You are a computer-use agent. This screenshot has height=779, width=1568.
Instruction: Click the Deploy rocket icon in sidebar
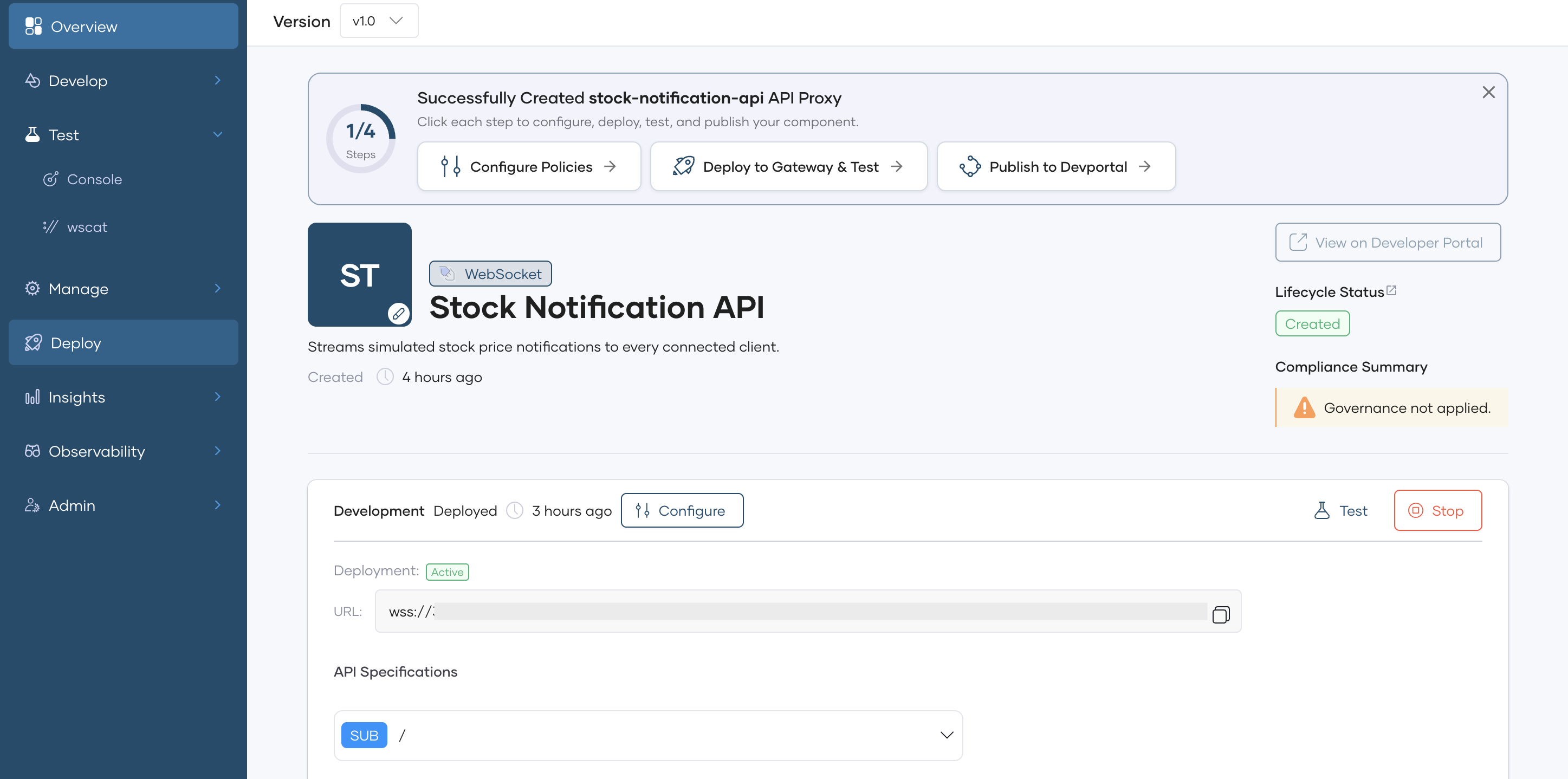34,342
